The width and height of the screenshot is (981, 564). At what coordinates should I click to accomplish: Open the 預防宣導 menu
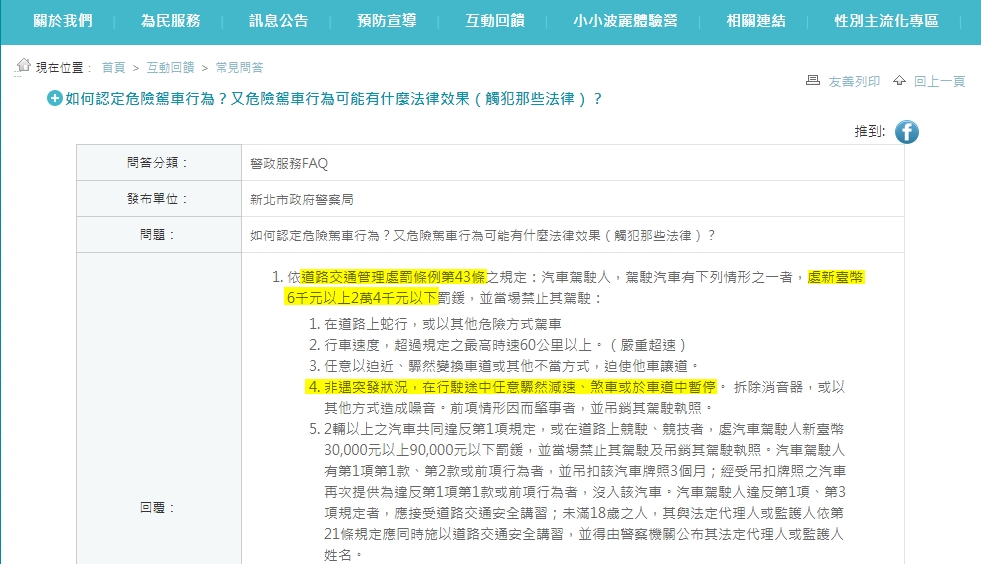click(x=387, y=21)
